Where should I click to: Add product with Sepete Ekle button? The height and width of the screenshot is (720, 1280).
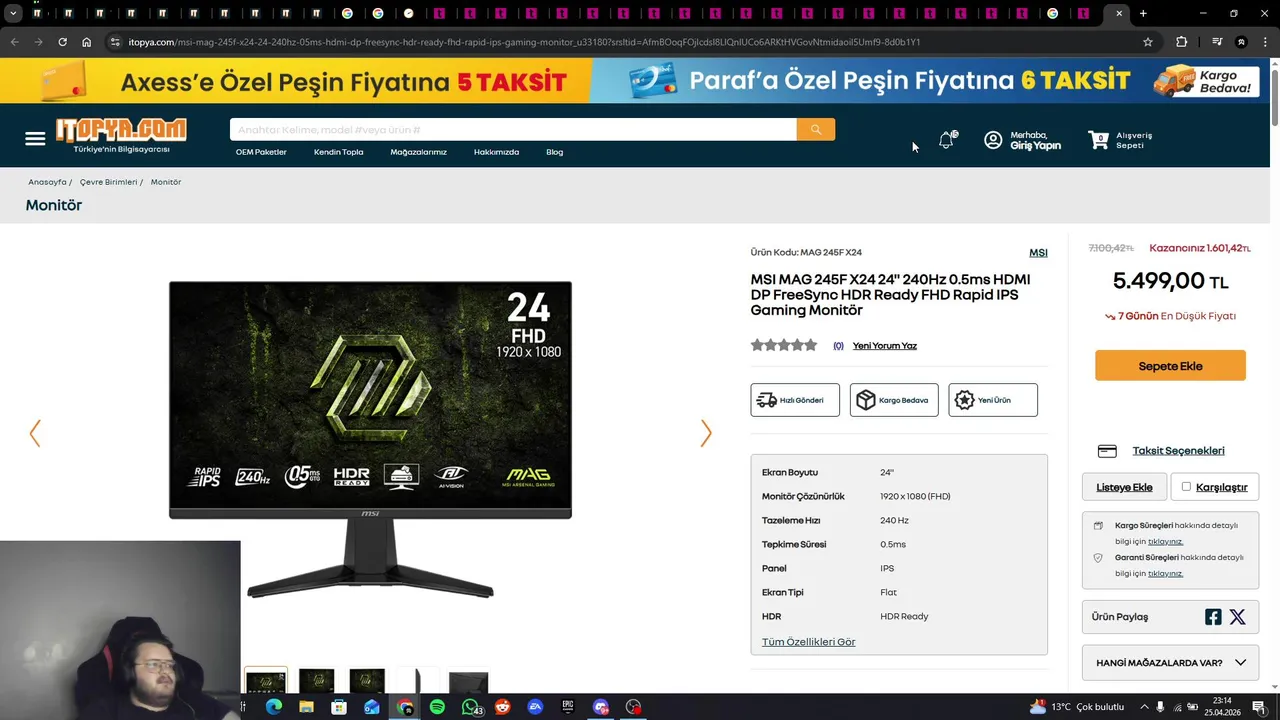click(x=1170, y=366)
